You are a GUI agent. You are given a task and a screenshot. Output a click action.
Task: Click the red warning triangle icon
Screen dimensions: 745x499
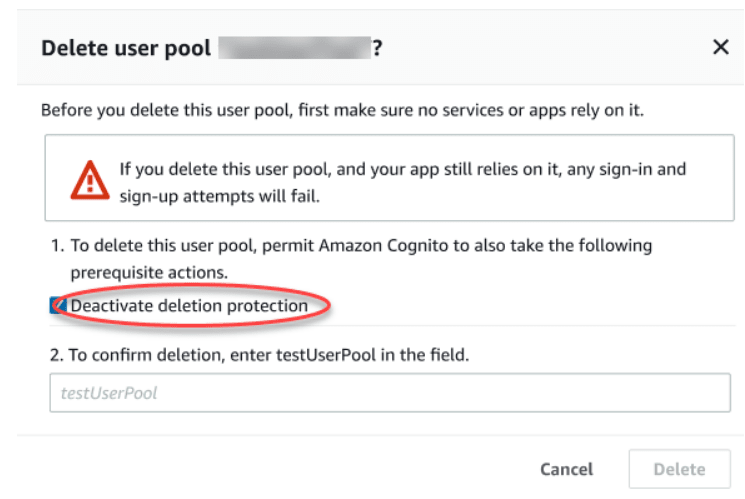click(x=89, y=181)
